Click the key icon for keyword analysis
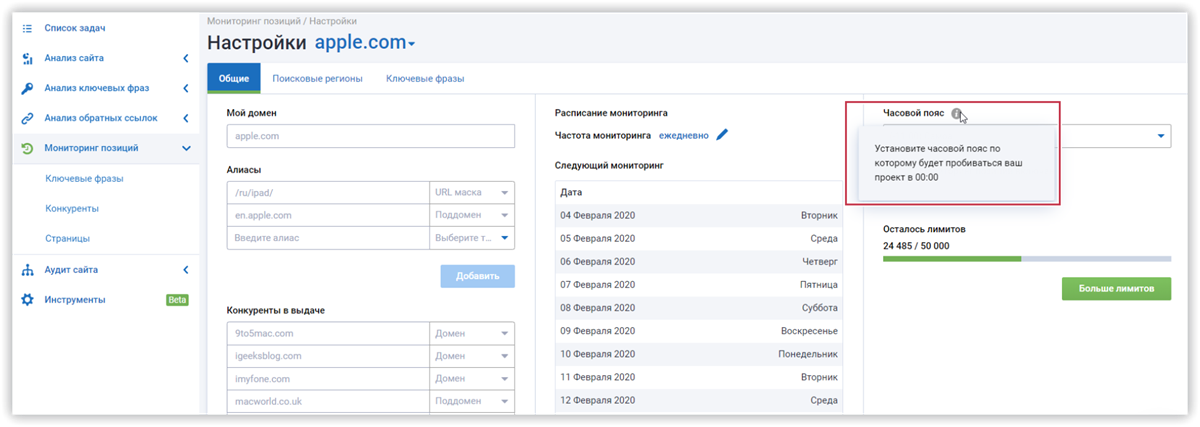Screen dimensions: 1200x427 (x=28, y=88)
